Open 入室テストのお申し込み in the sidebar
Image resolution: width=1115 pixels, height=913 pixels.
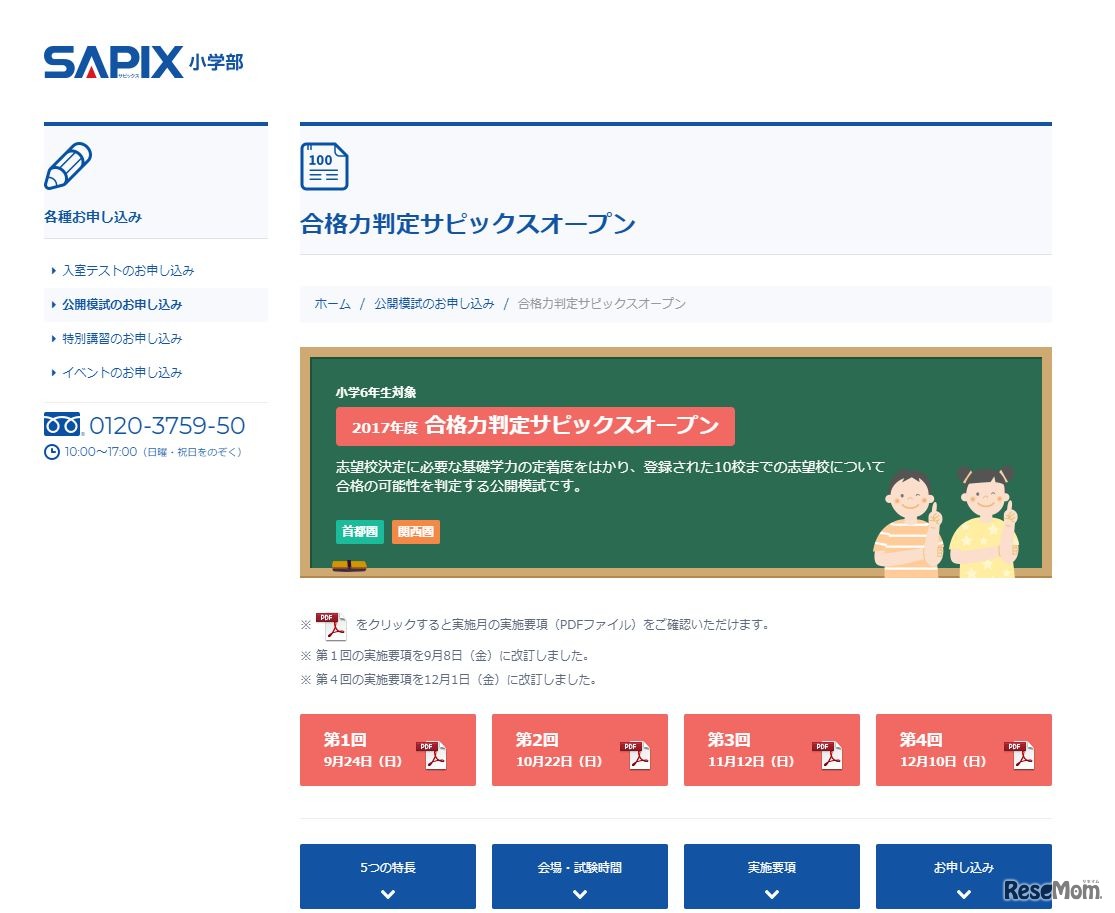[128, 270]
